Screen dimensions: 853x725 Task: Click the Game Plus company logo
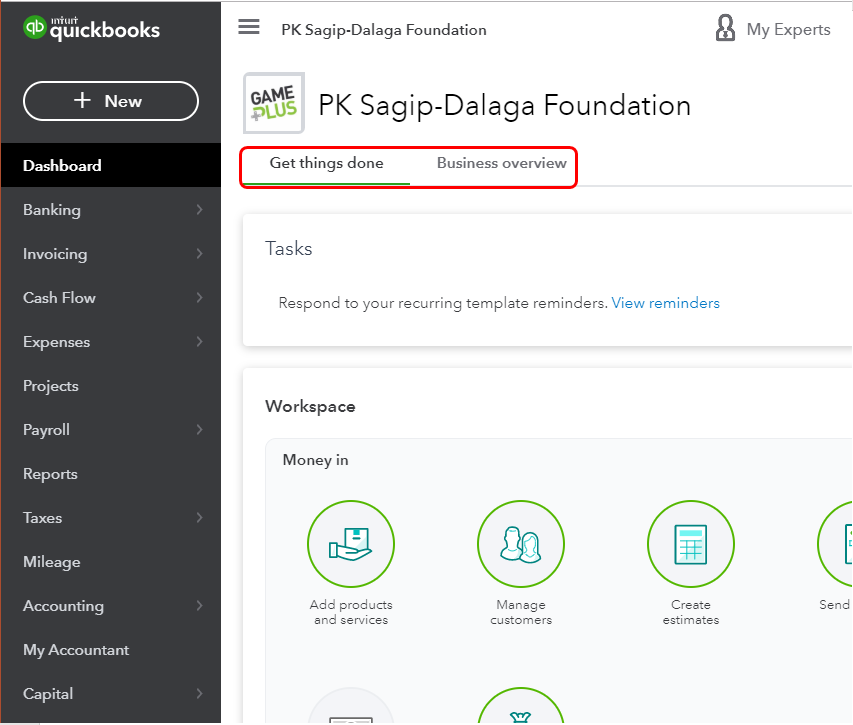click(x=273, y=102)
